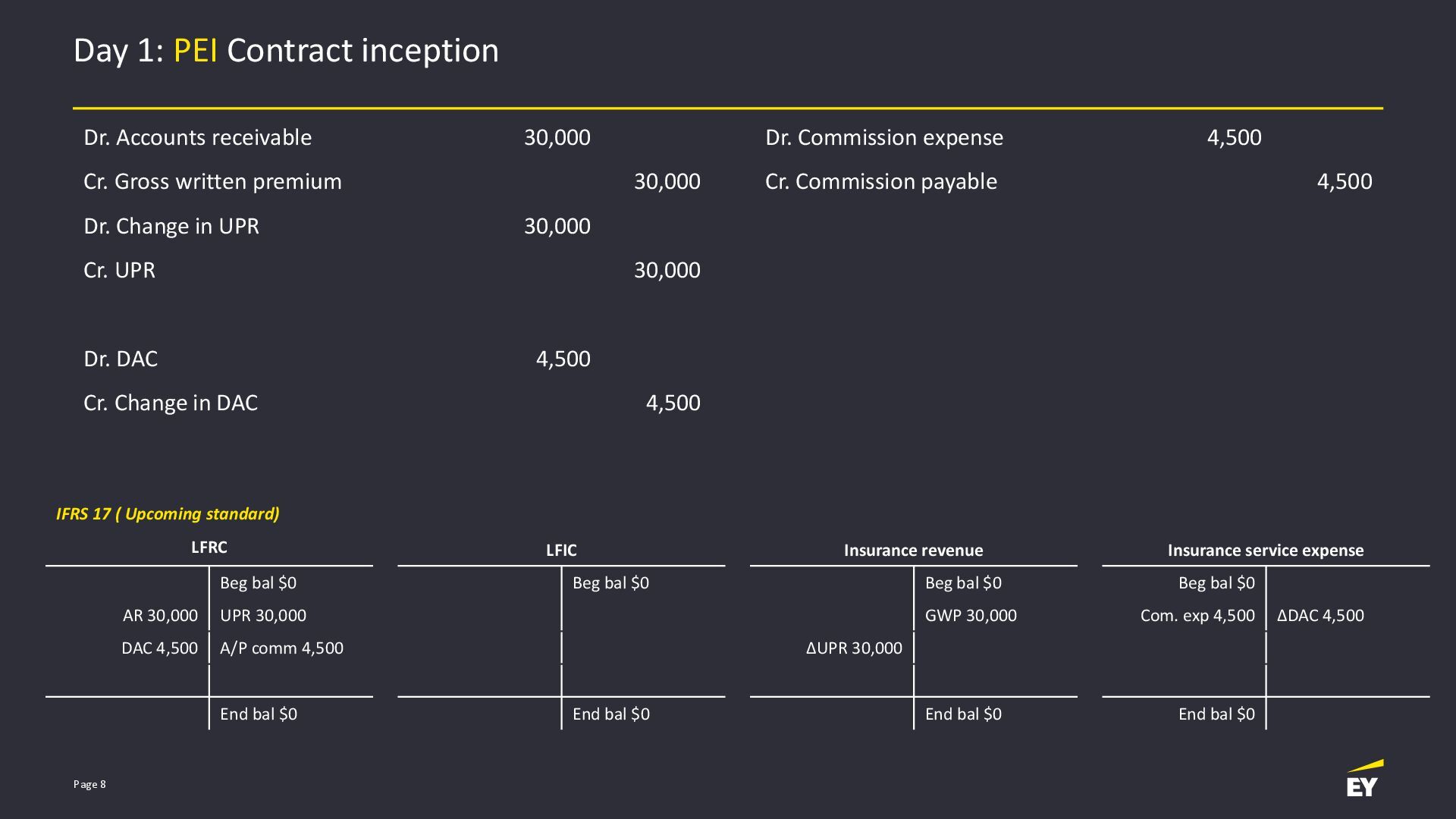Click the slide title 'Day 1: PEI Contract inception'
Screen dimensions: 1456x819
(x=286, y=51)
